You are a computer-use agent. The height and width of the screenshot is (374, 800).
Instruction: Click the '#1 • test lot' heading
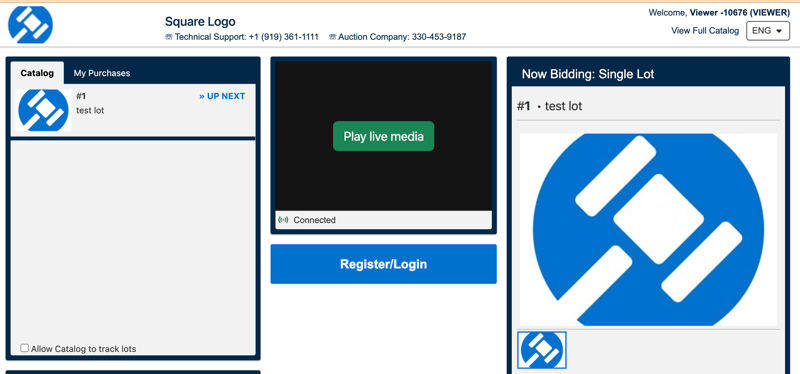pos(549,106)
